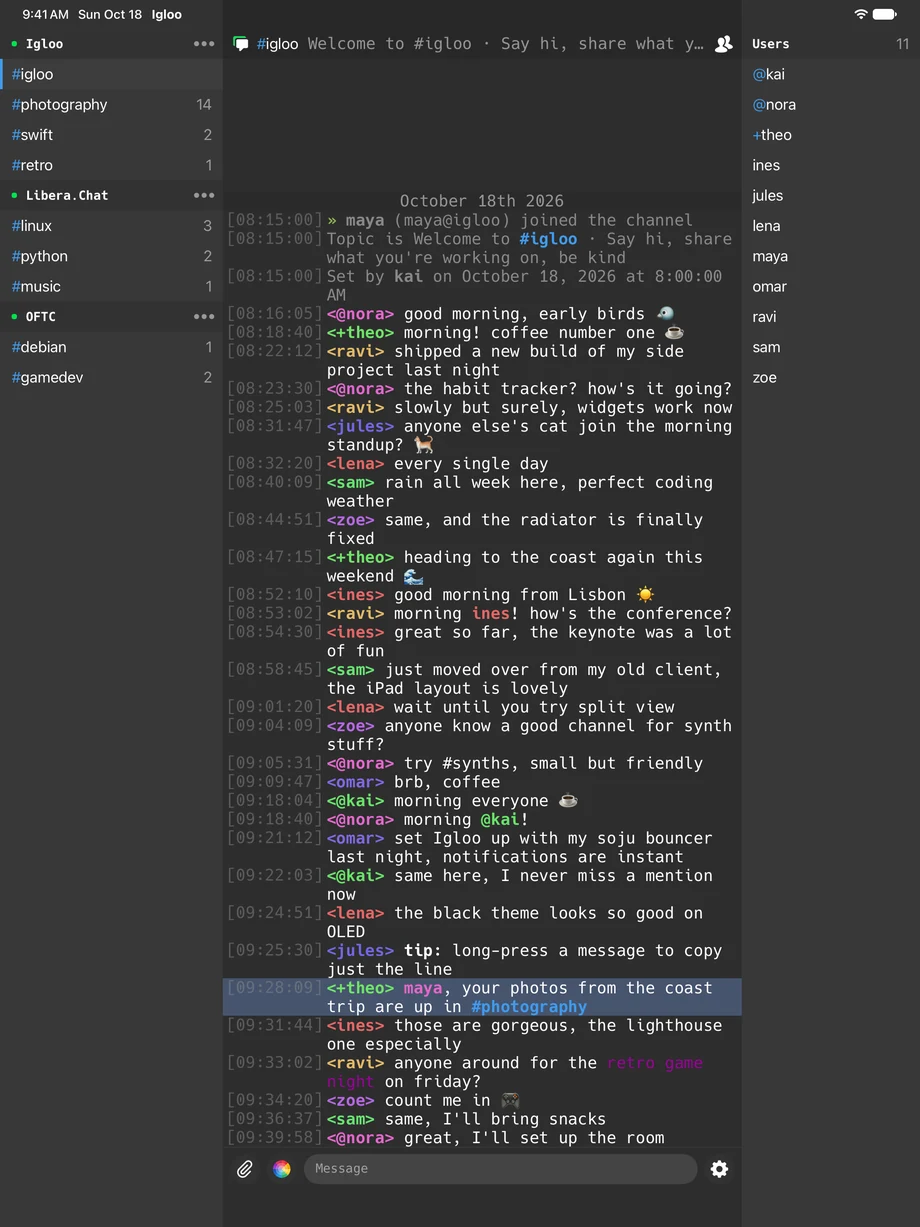Select the #igloo channel in sidebar

click(111, 74)
